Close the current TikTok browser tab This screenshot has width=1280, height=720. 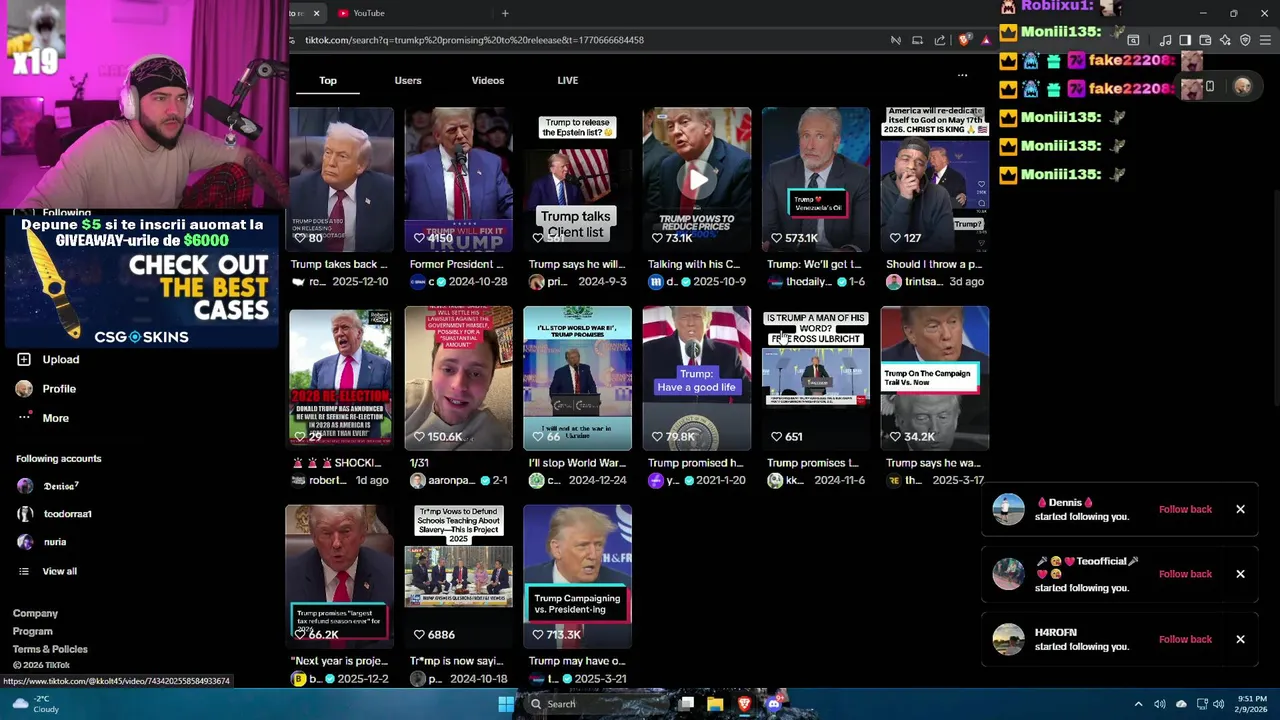(316, 13)
